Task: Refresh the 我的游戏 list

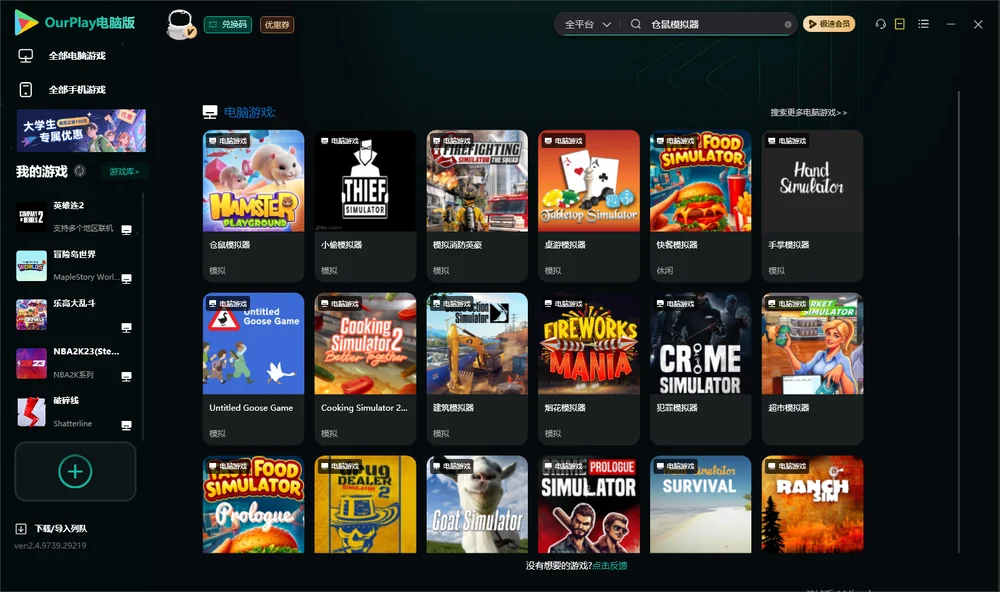Action: pos(80,171)
